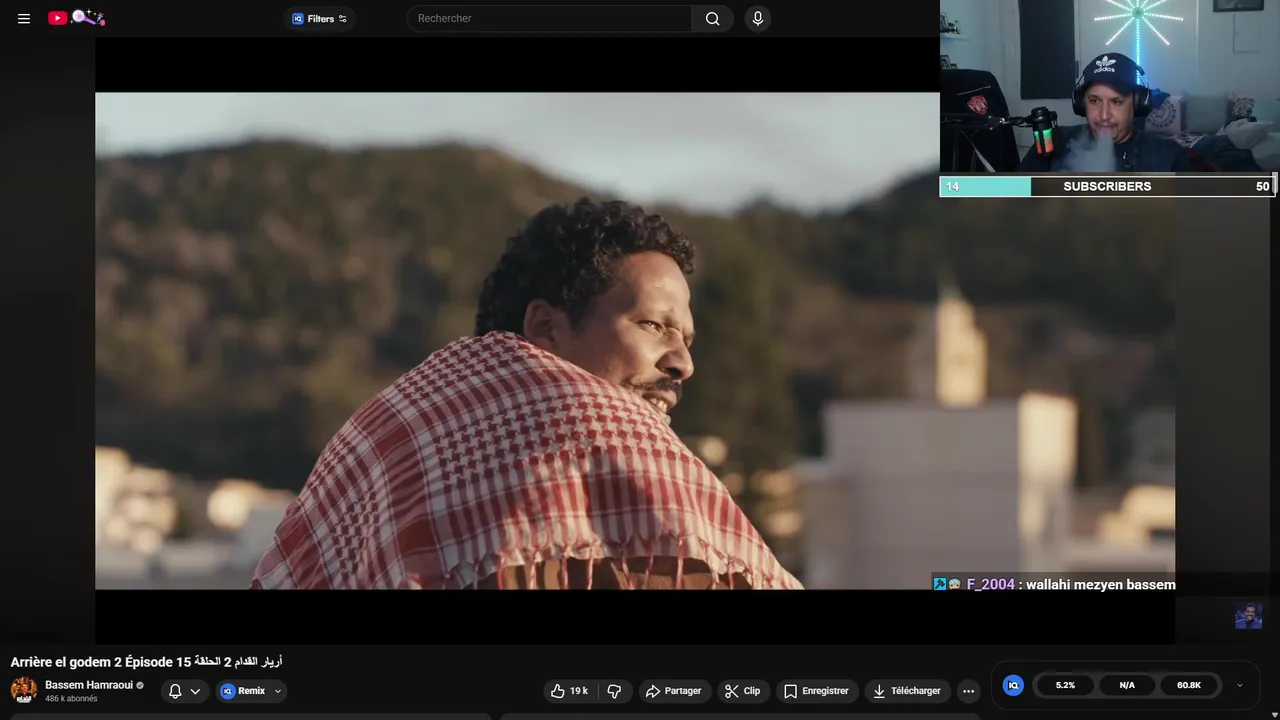
Task: Click the Partager share button
Action: (x=674, y=691)
